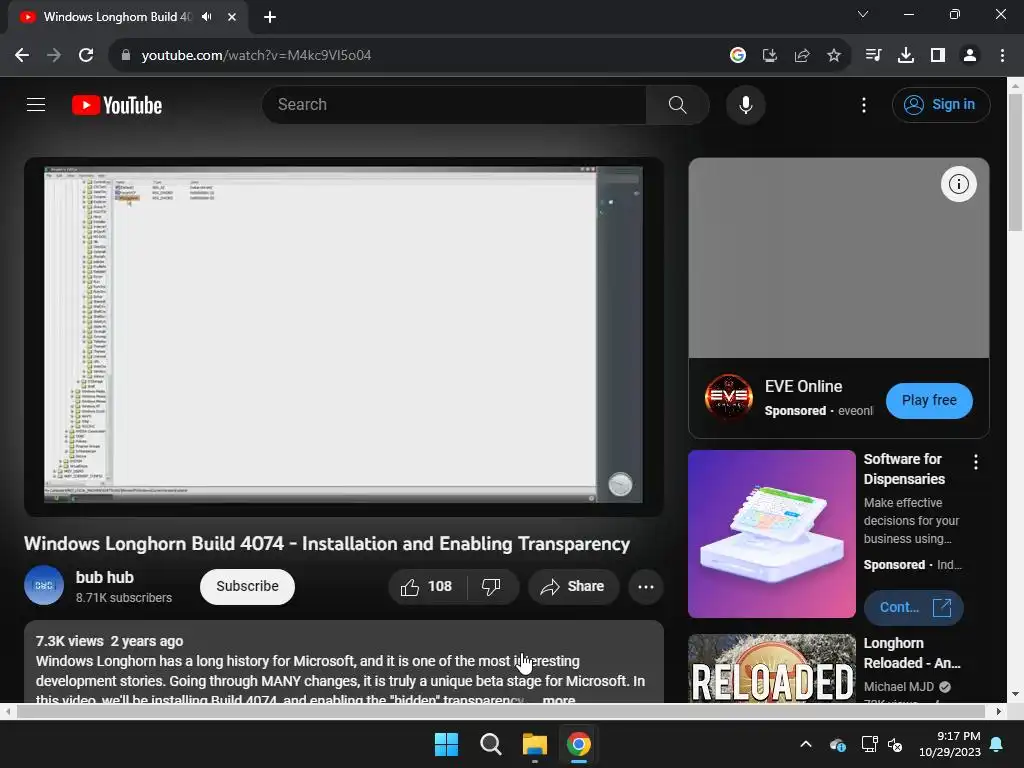This screenshot has height=768, width=1024.
Task: Open Chrome profile menu
Action: pos(970,56)
